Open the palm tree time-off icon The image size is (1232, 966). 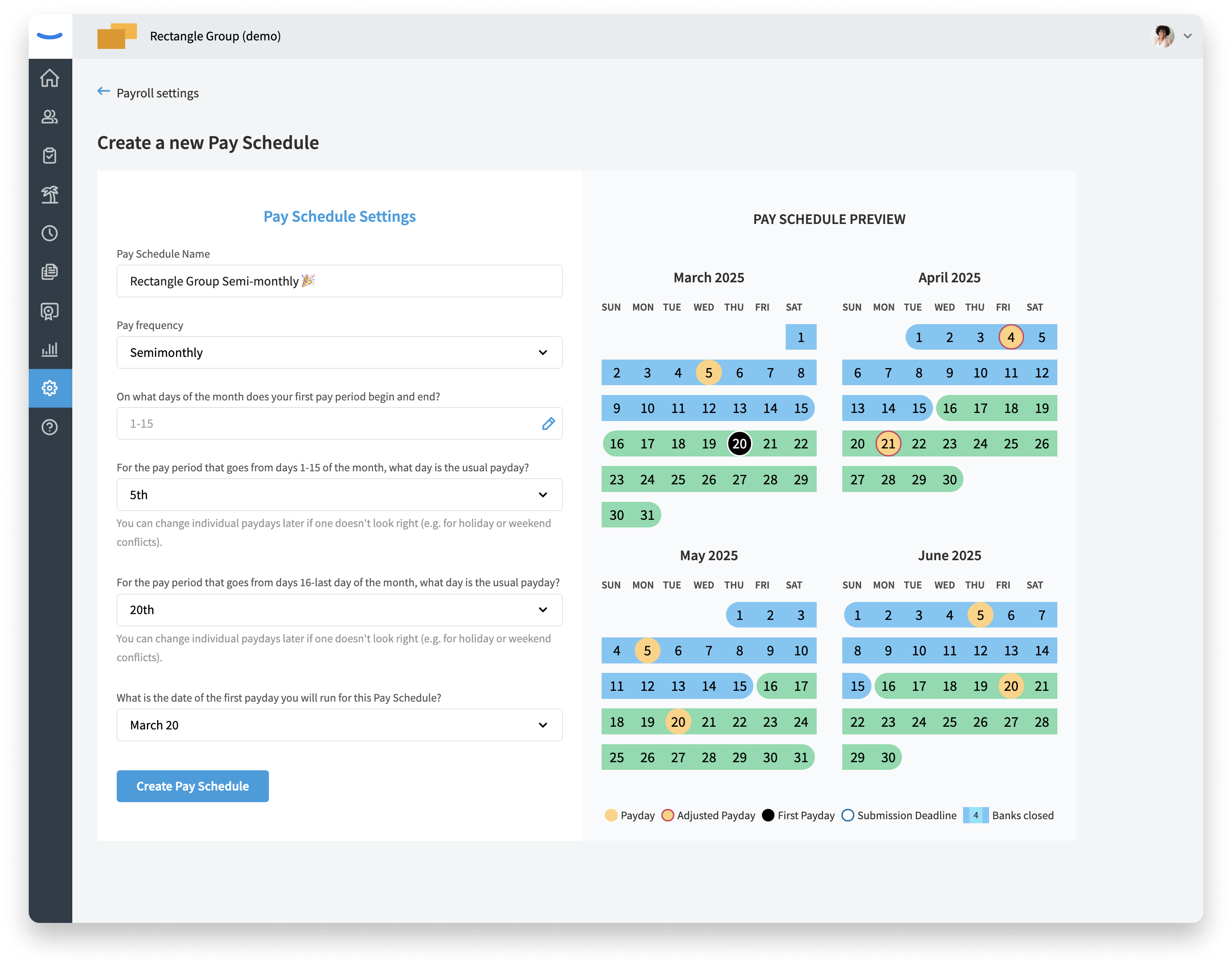click(50, 194)
